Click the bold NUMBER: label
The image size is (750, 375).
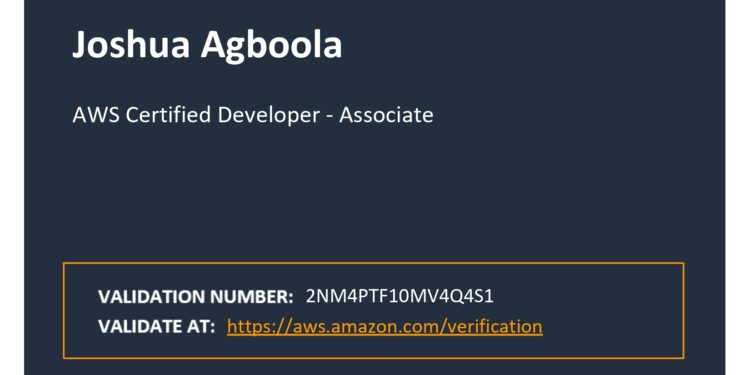point(252,297)
